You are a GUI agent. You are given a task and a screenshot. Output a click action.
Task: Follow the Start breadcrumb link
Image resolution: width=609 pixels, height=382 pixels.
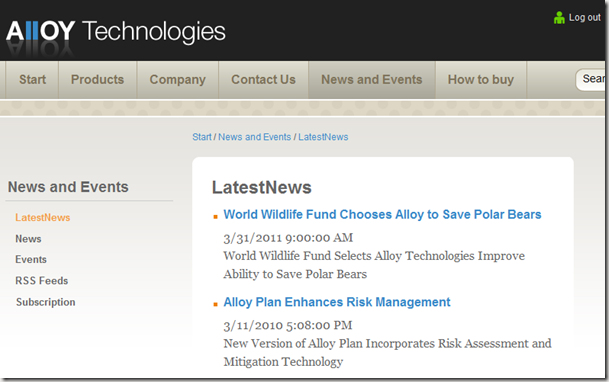point(202,137)
